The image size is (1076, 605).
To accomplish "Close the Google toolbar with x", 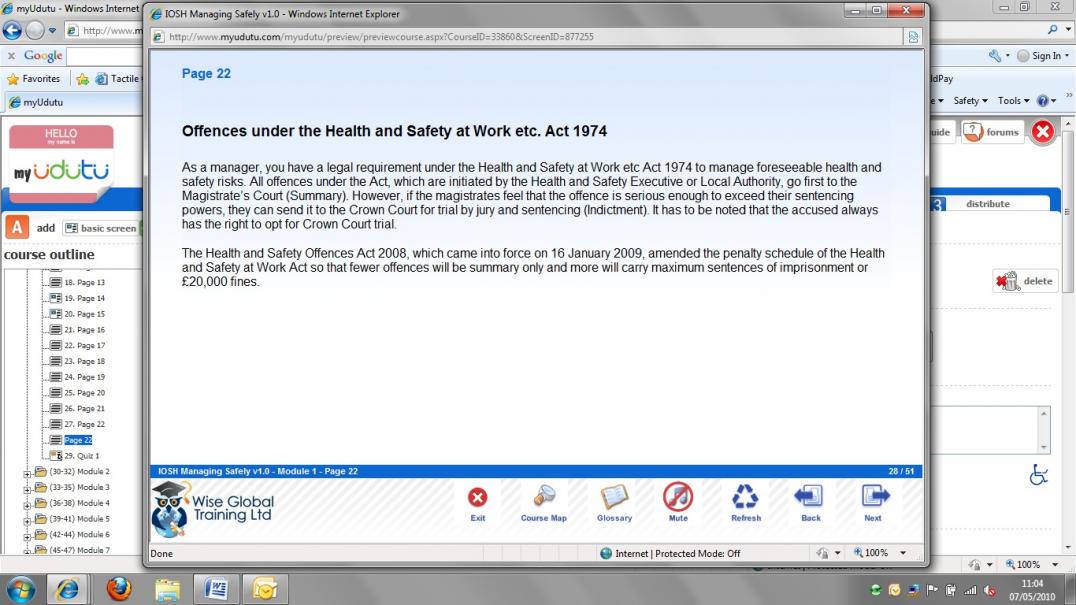I will point(11,56).
